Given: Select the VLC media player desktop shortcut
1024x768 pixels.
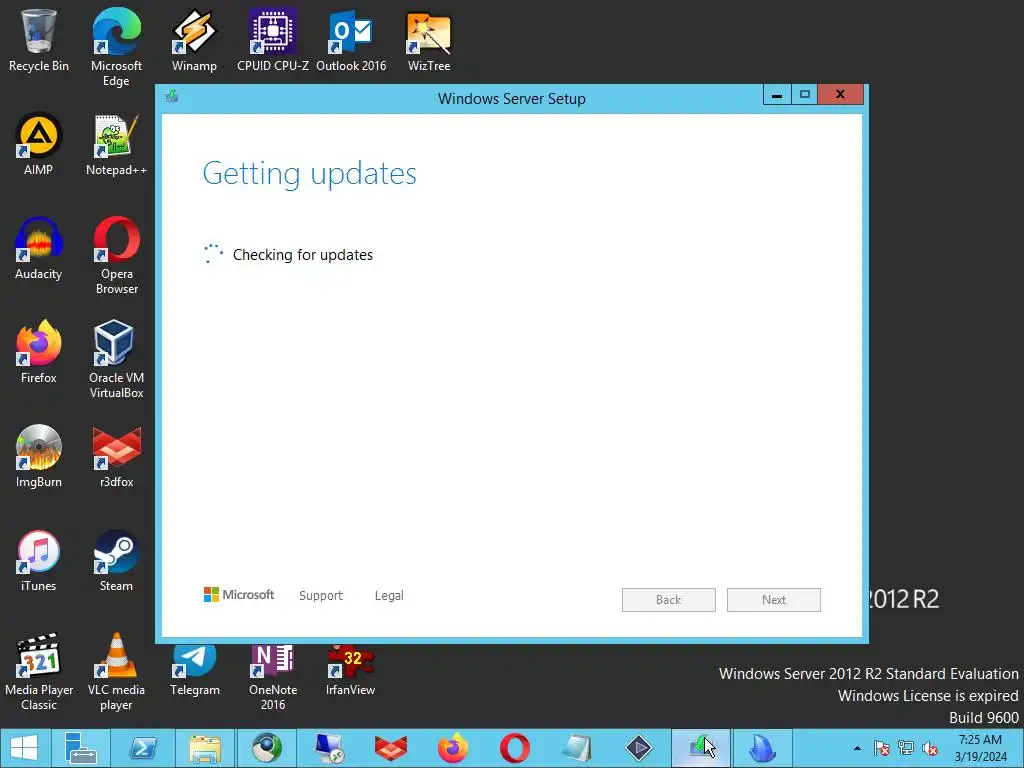Looking at the screenshot, I should coord(116,671).
